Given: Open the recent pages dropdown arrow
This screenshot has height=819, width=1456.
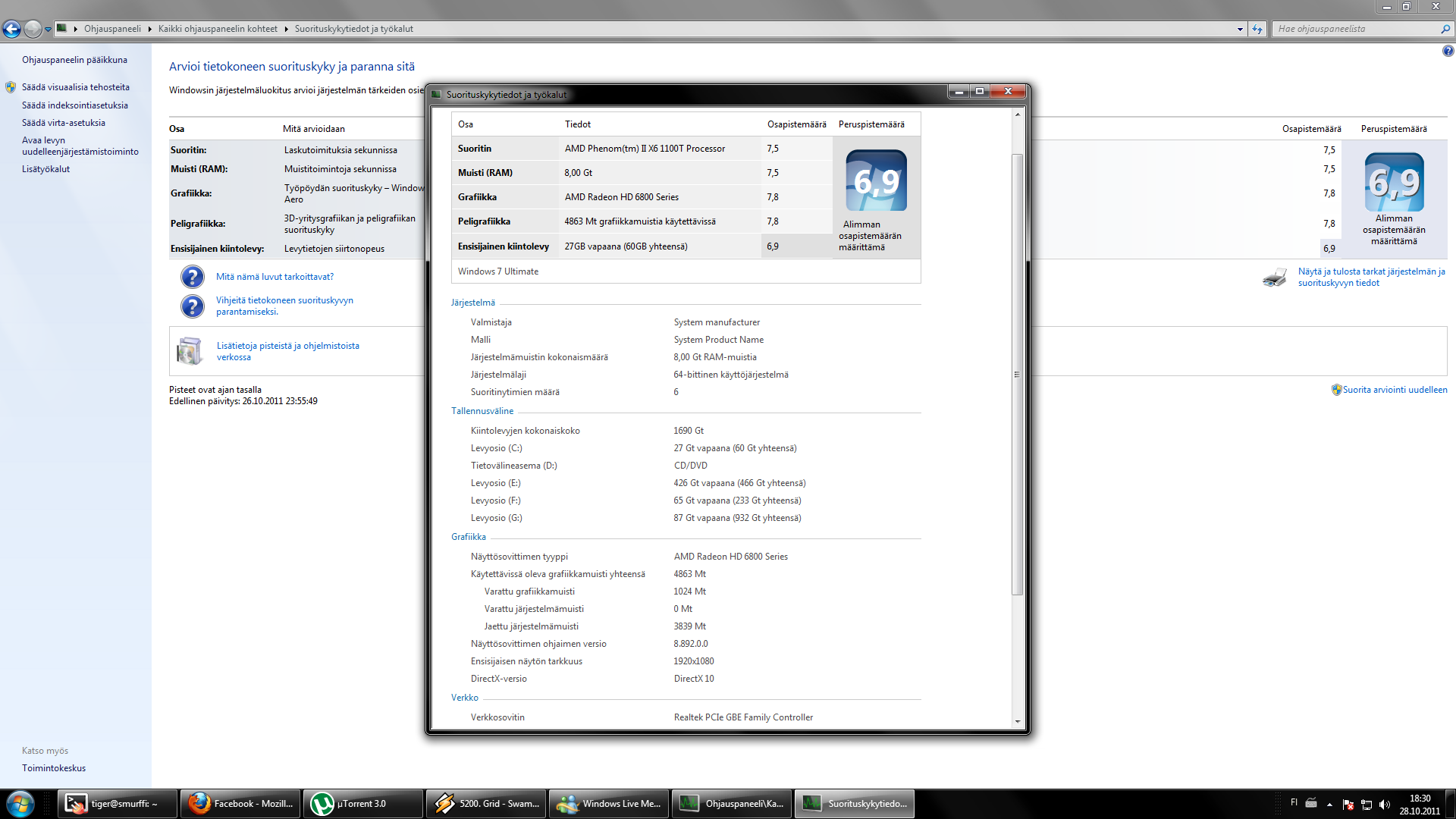Looking at the screenshot, I should (48, 30).
